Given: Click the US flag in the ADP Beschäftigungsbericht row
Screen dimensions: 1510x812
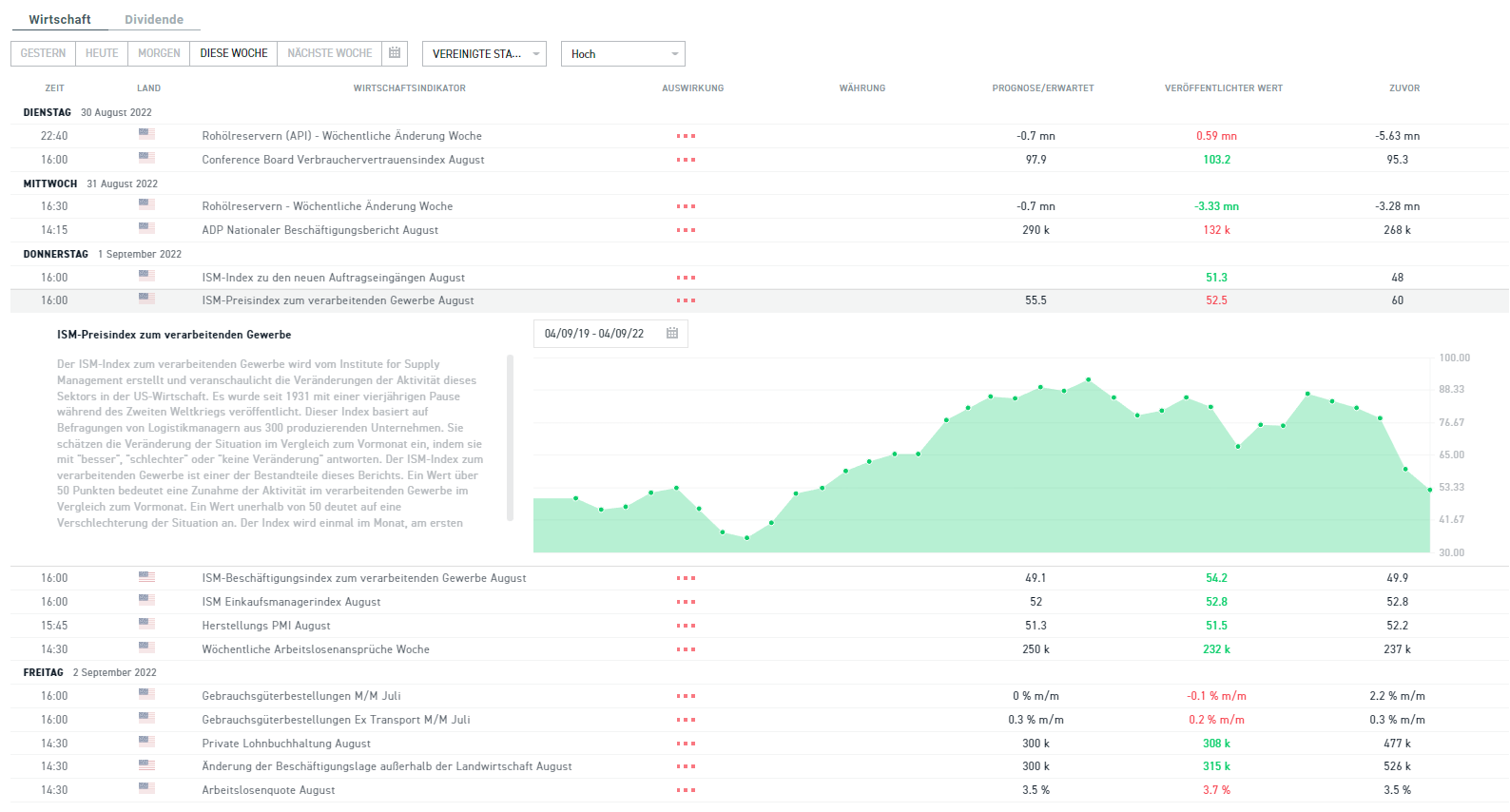Looking at the screenshot, I should pyautogui.click(x=146, y=228).
